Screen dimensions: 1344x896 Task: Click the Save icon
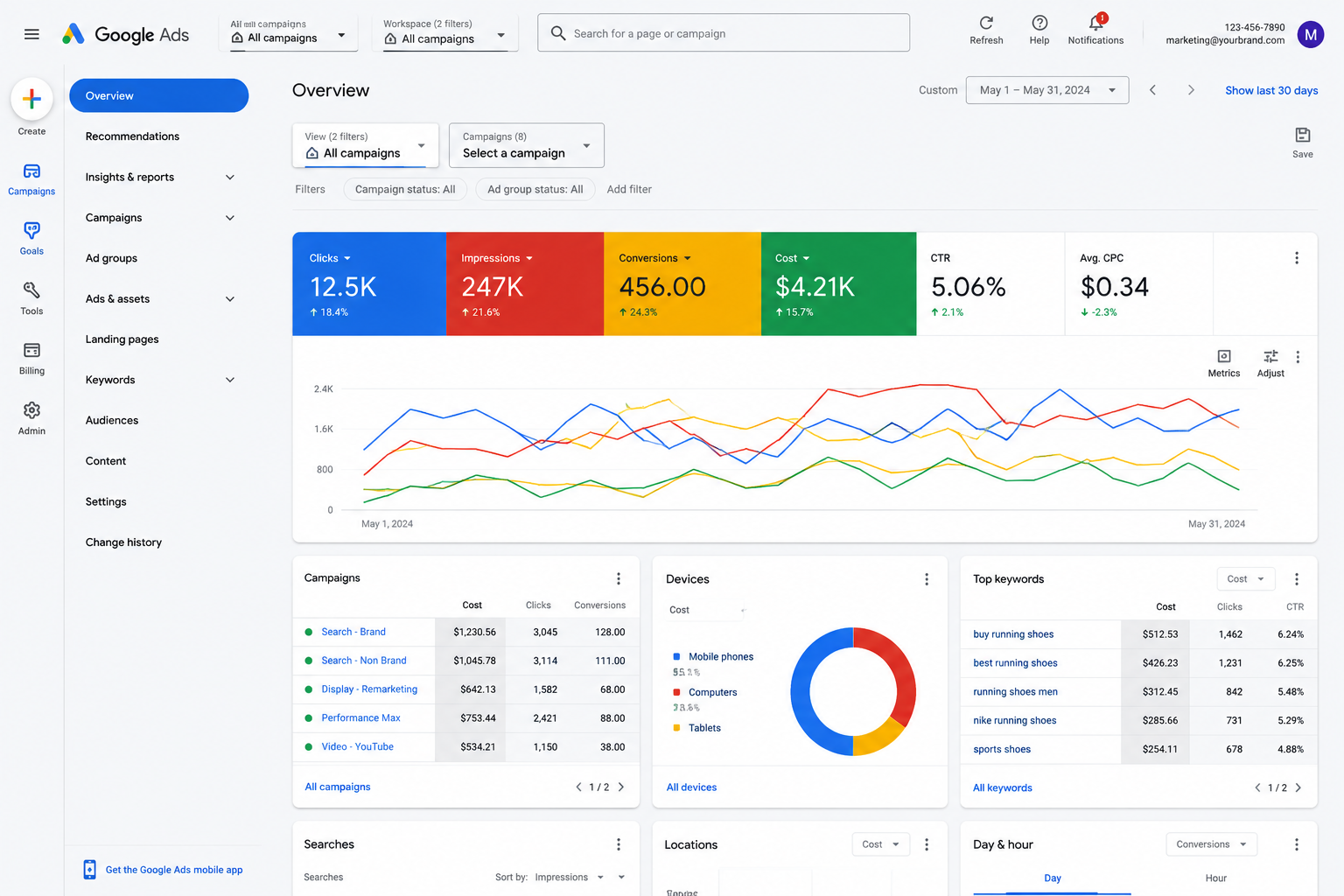click(x=1302, y=135)
